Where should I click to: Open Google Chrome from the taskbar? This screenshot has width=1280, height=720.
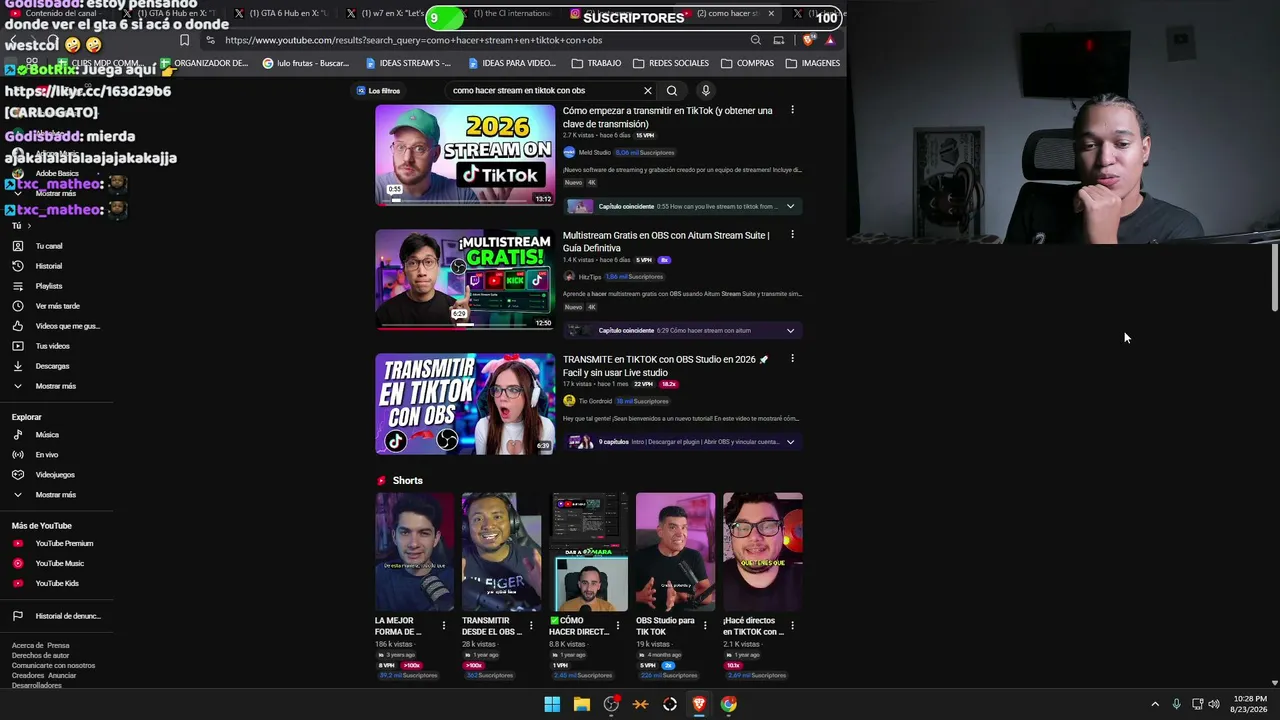point(729,704)
